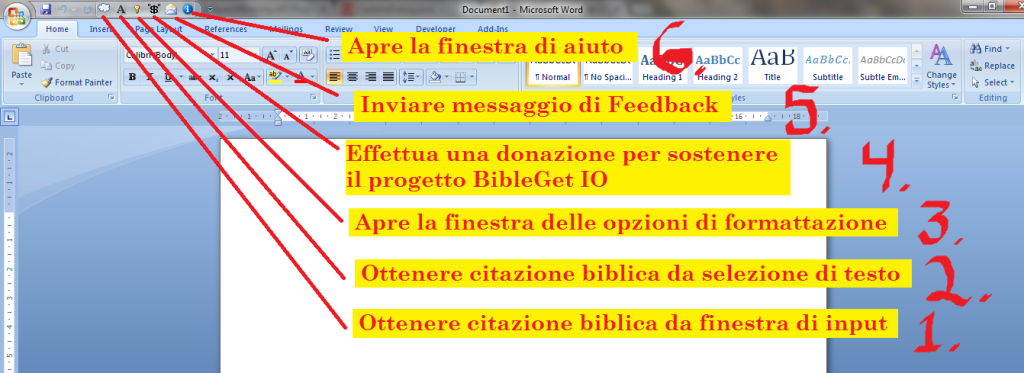Viewport: 1024px width, 373px height.
Task: Click the envelope Feedback icon
Action: point(171,9)
